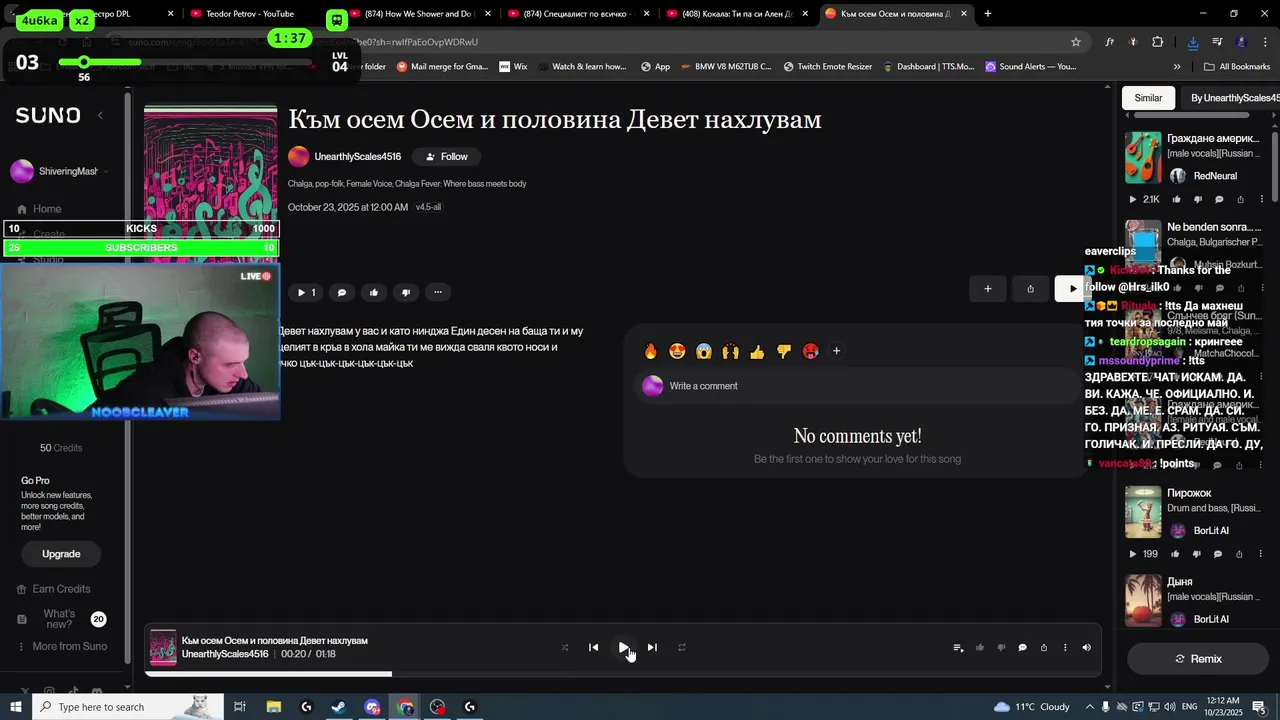
Task: React with the heart-eyes emoji
Action: coord(677,351)
